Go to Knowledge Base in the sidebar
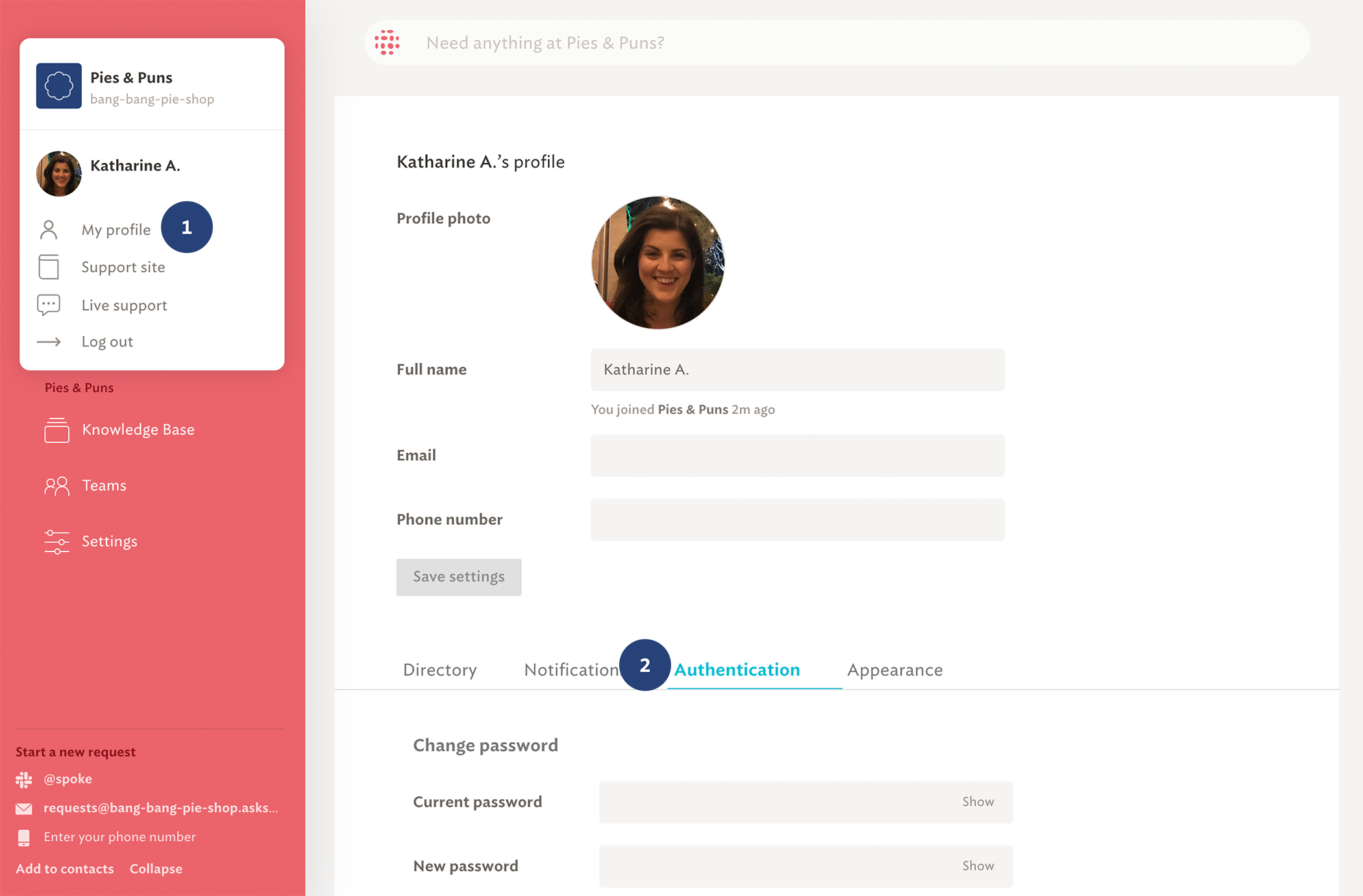Image resolution: width=1363 pixels, height=896 pixels. (138, 430)
